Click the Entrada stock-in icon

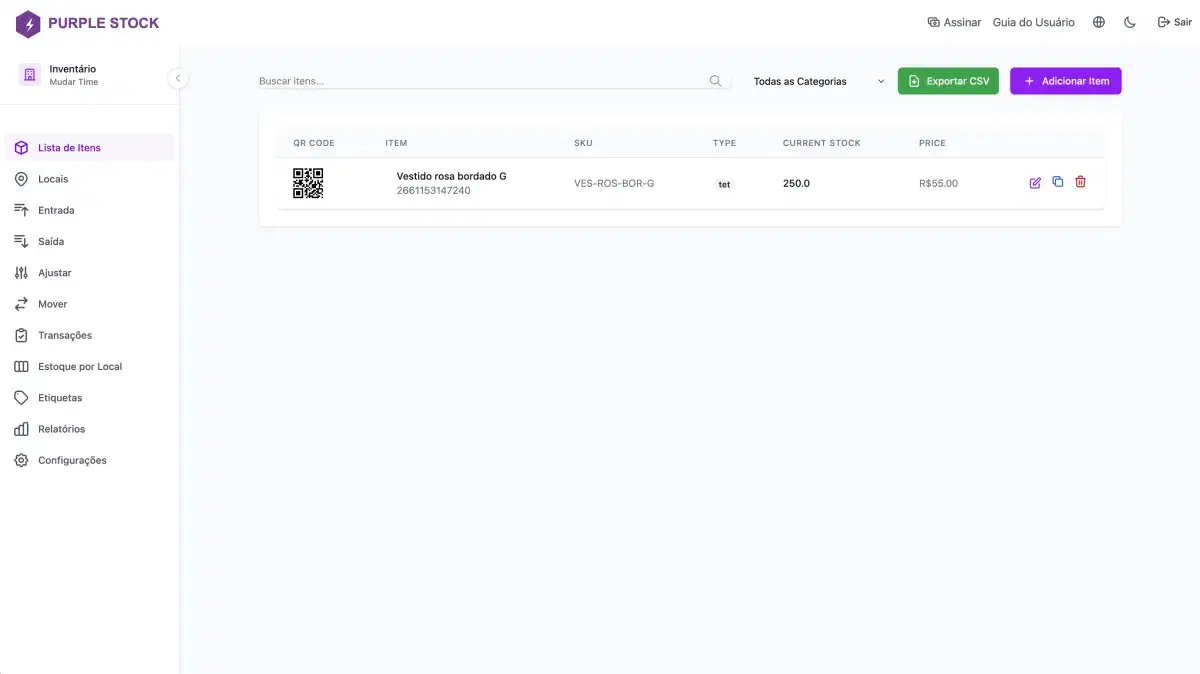click(x=21, y=209)
